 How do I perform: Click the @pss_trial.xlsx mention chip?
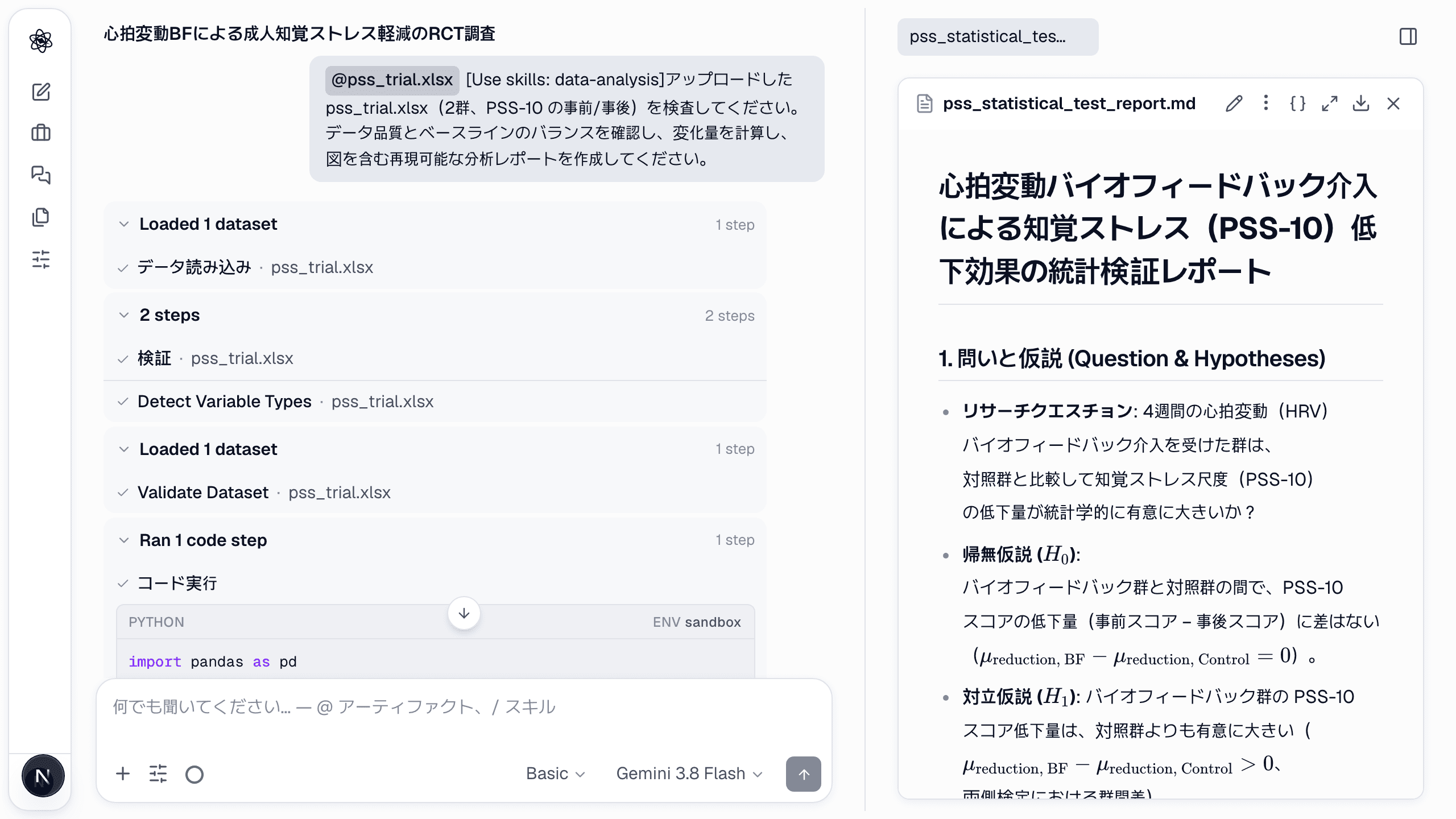[392, 80]
